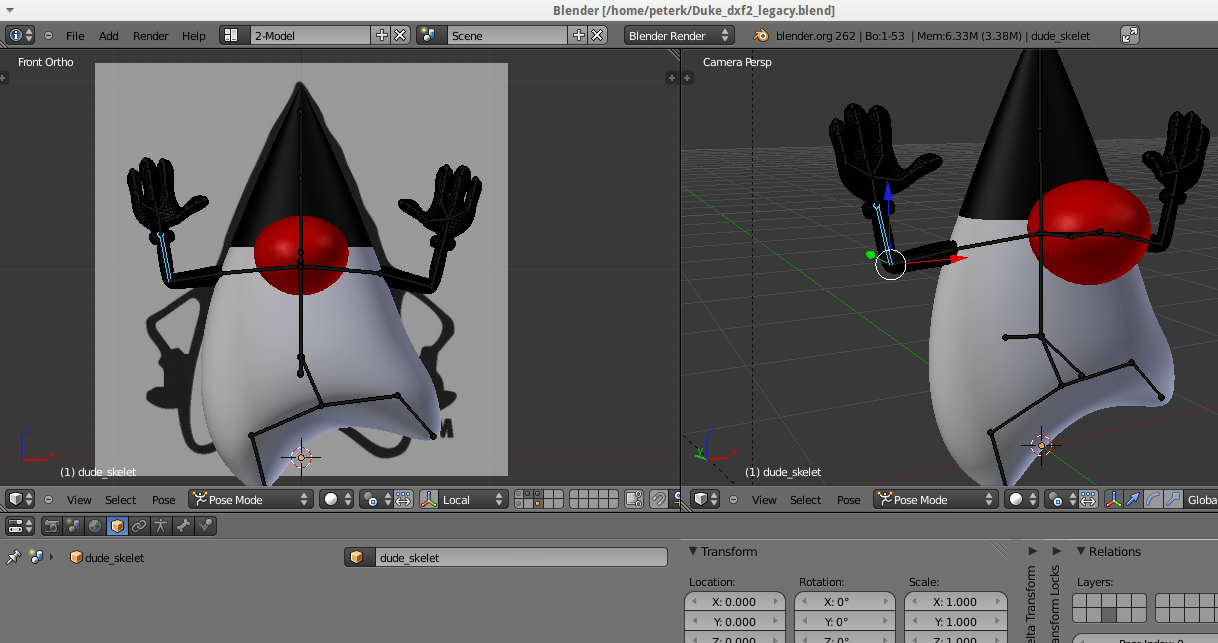Click the Location X value field
This screenshot has width=1218, height=643.
click(735, 602)
